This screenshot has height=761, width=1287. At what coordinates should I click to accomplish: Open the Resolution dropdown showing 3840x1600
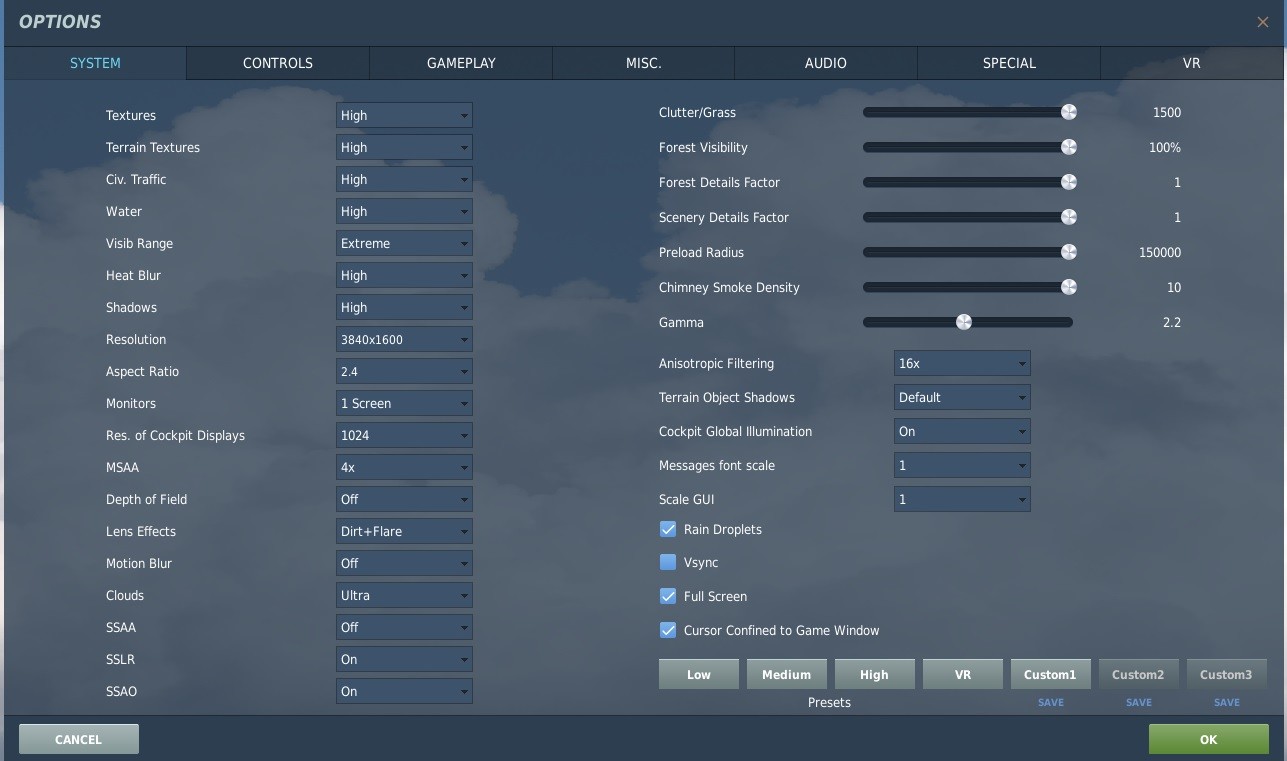[x=404, y=339]
